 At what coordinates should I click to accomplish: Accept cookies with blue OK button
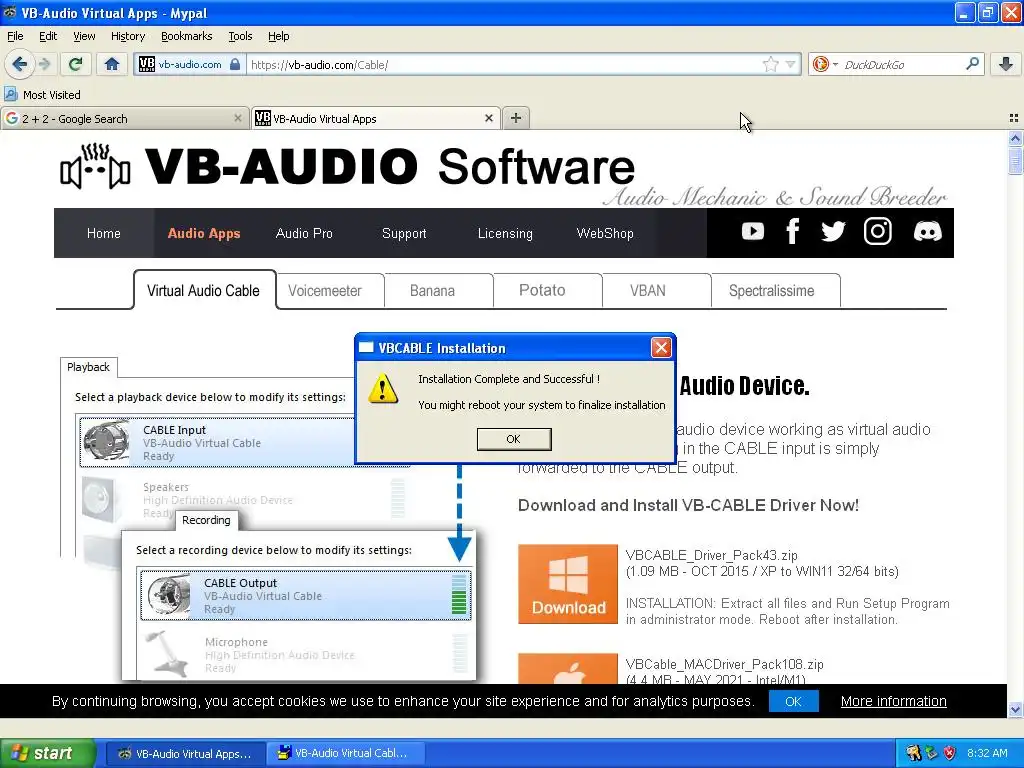pos(793,701)
